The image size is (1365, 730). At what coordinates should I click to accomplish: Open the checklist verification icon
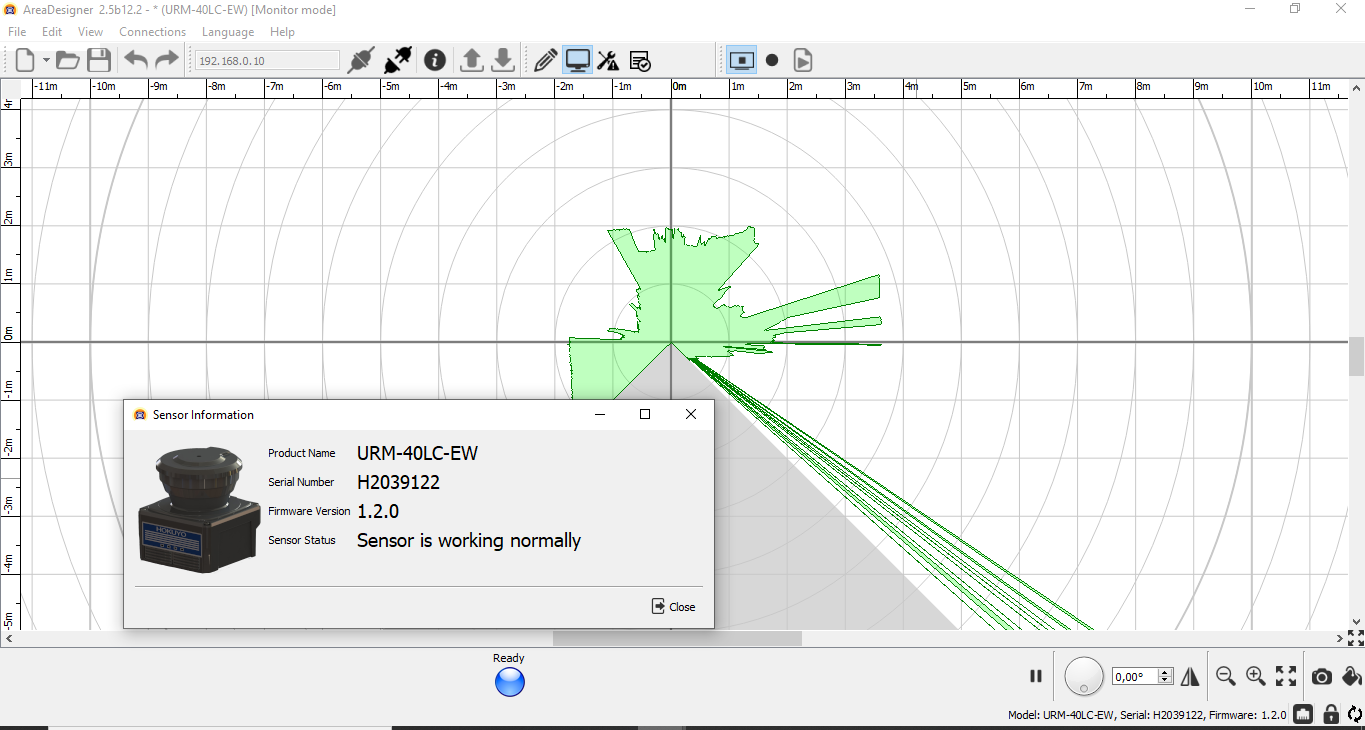(x=640, y=60)
